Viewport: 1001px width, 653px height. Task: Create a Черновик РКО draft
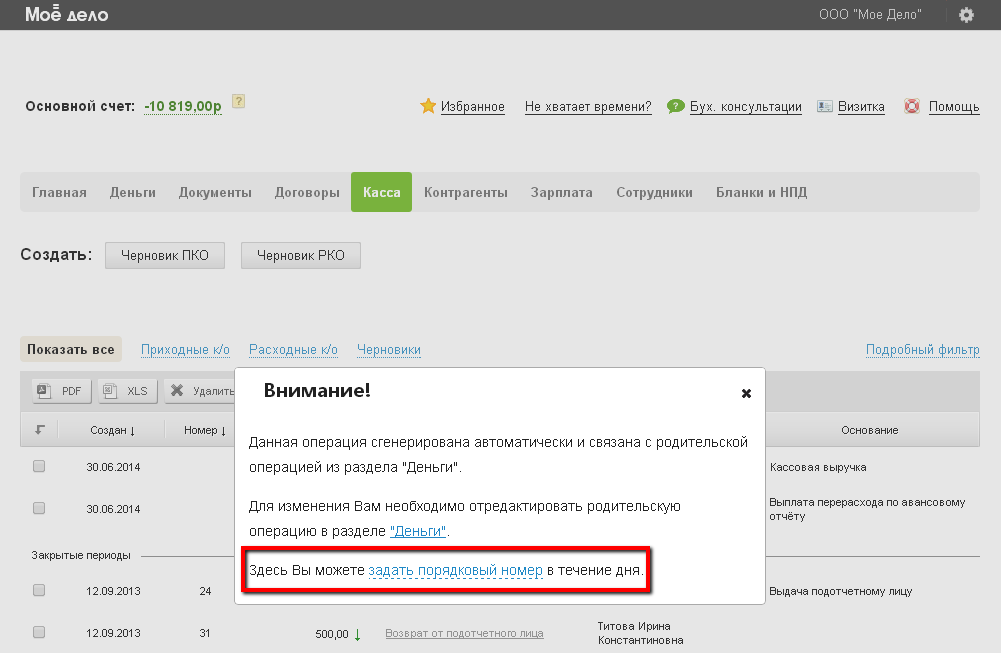coord(301,255)
